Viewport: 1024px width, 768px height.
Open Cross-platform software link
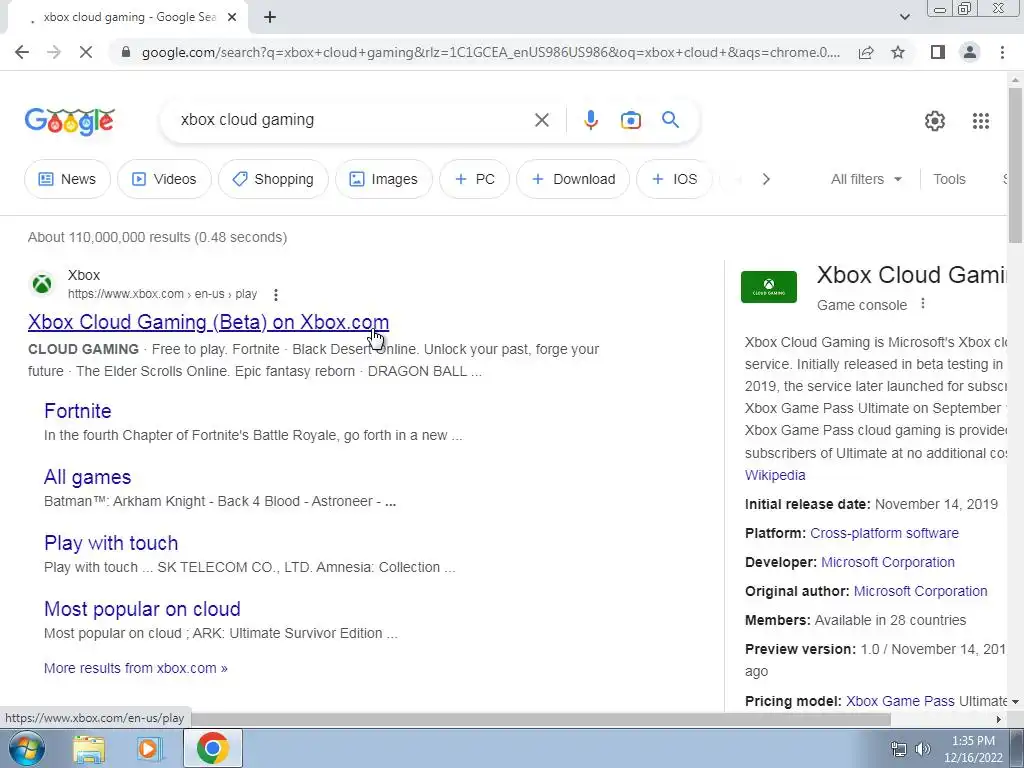coord(884,533)
